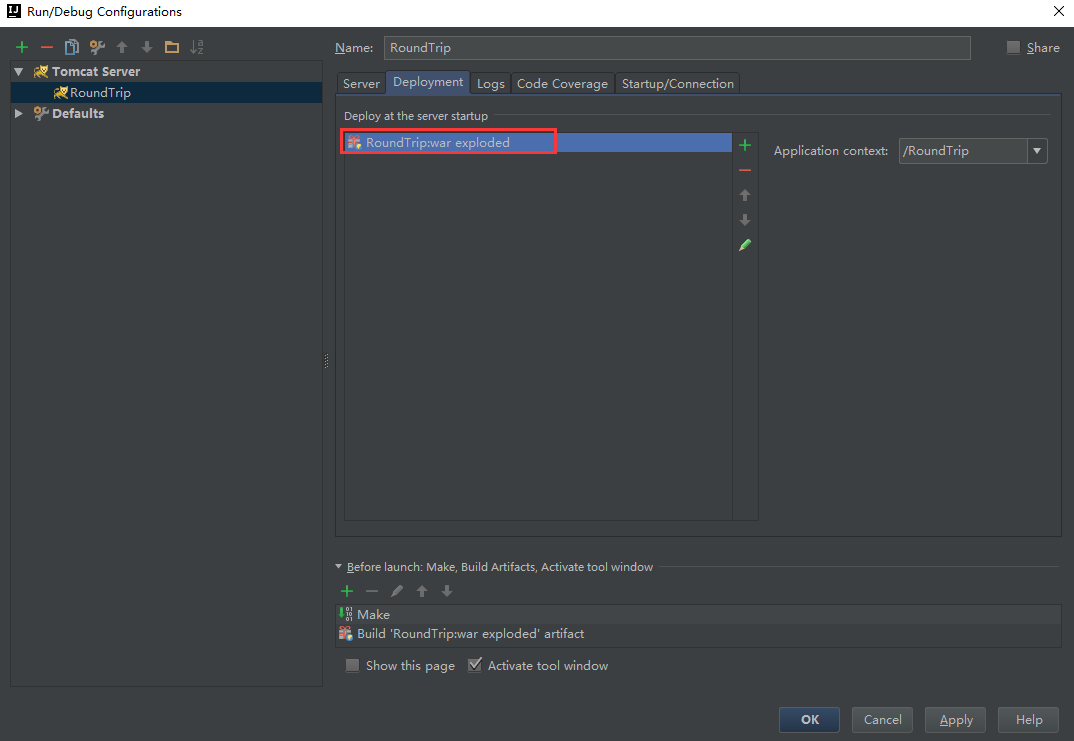Image resolution: width=1074 pixels, height=741 pixels.
Task: Click the Tomcat Server cat icon
Action: (x=41, y=71)
